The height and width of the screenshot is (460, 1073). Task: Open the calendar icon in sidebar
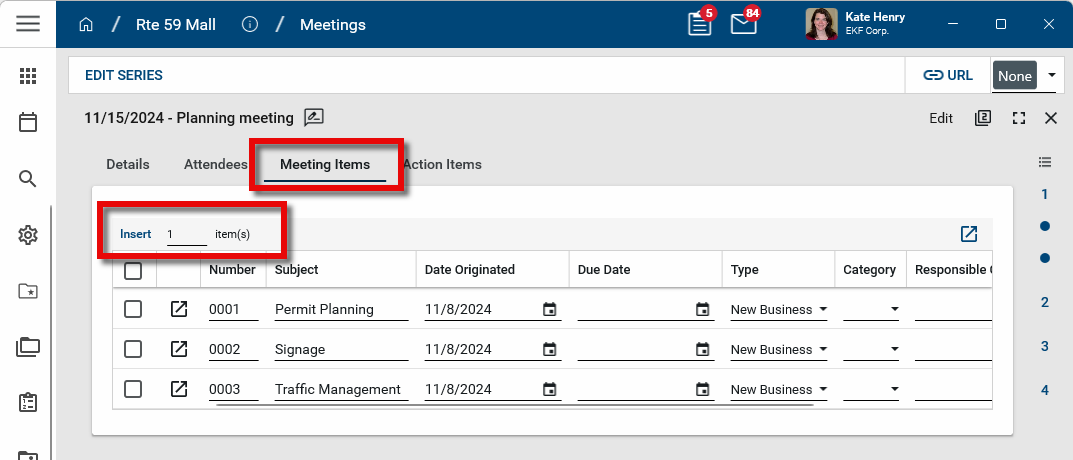coord(28,122)
